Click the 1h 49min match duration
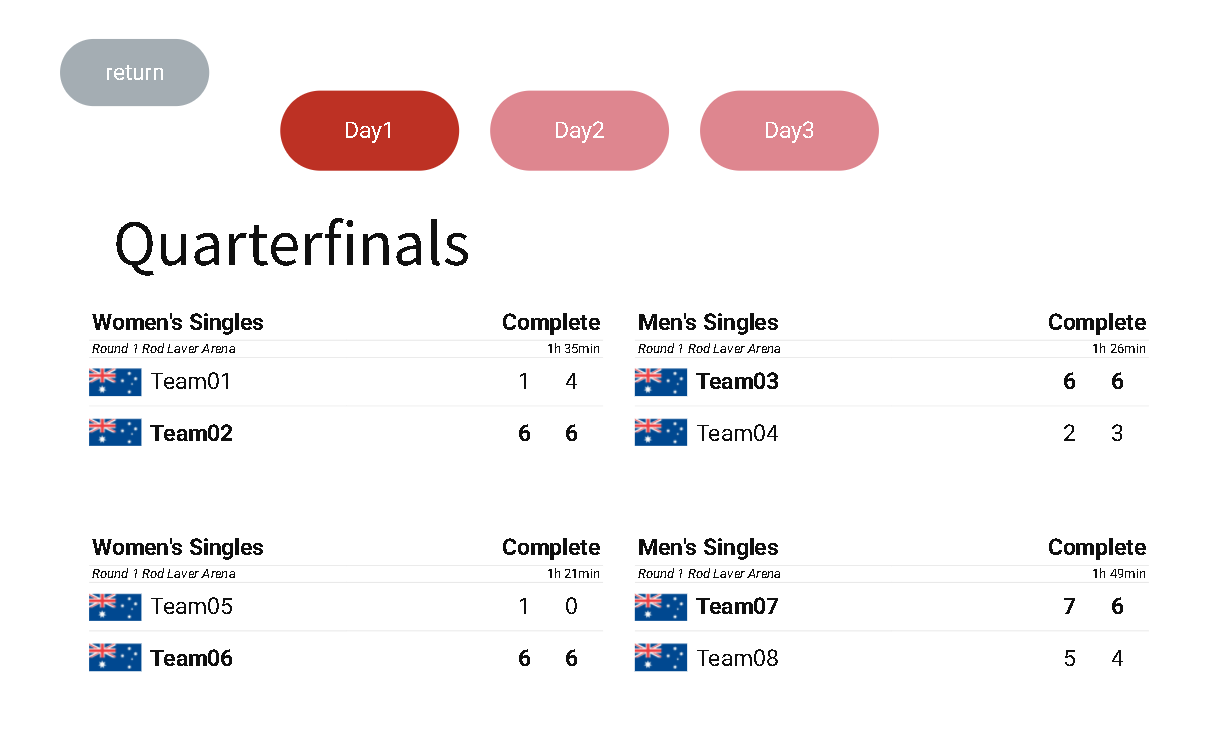This screenshot has height=744, width=1224. (1119, 574)
